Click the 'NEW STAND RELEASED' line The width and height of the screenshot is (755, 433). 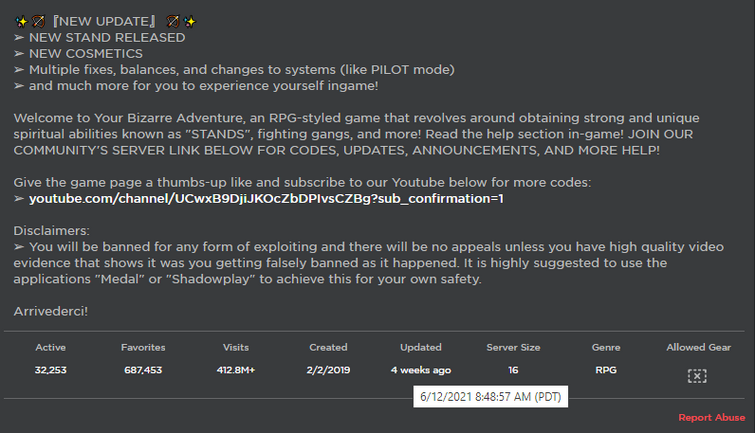coord(107,37)
